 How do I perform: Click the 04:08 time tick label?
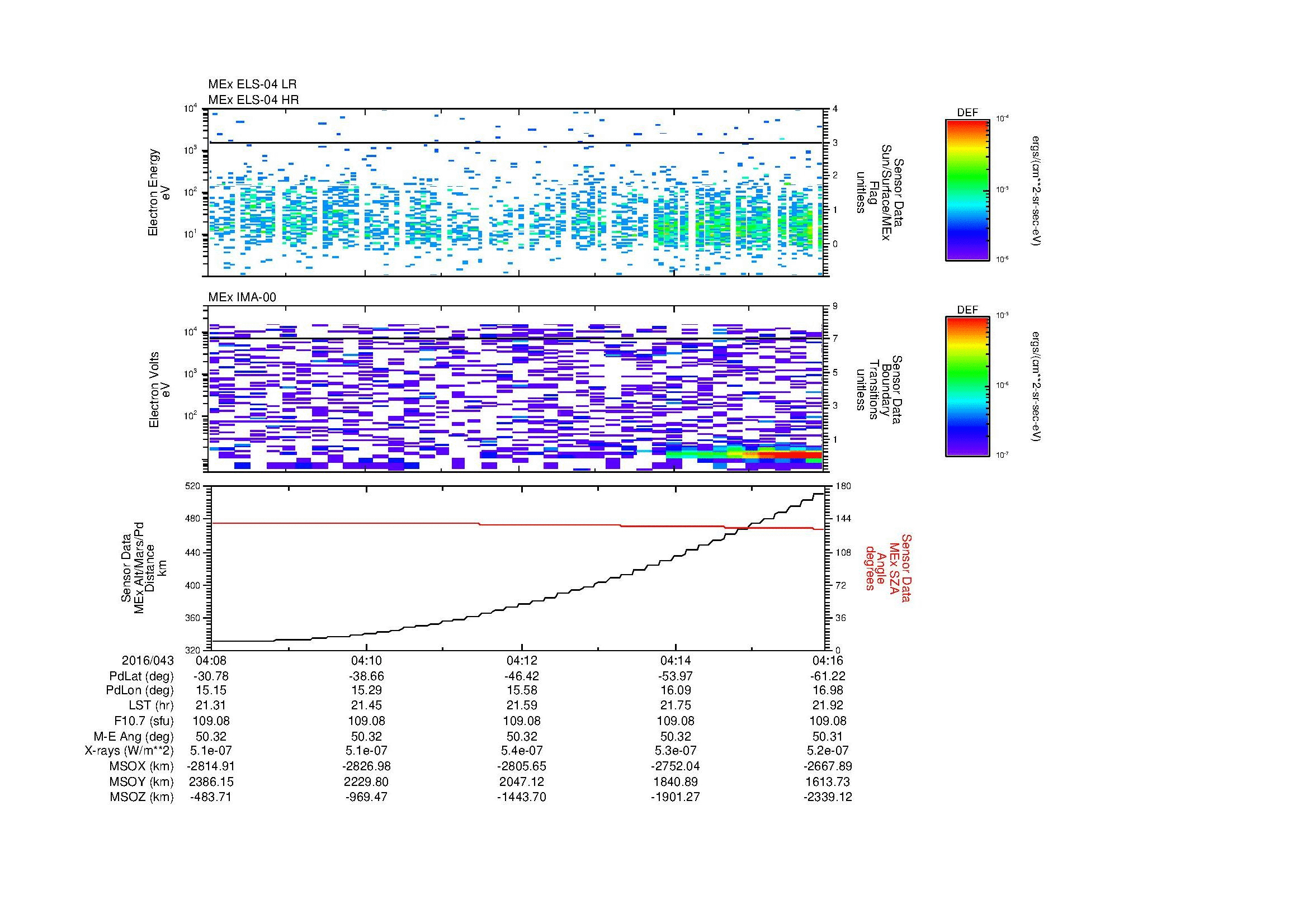pyautogui.click(x=211, y=660)
